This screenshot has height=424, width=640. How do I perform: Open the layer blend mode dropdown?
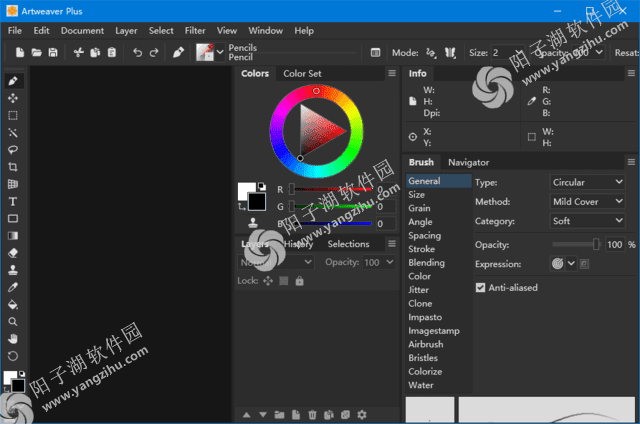(x=276, y=262)
